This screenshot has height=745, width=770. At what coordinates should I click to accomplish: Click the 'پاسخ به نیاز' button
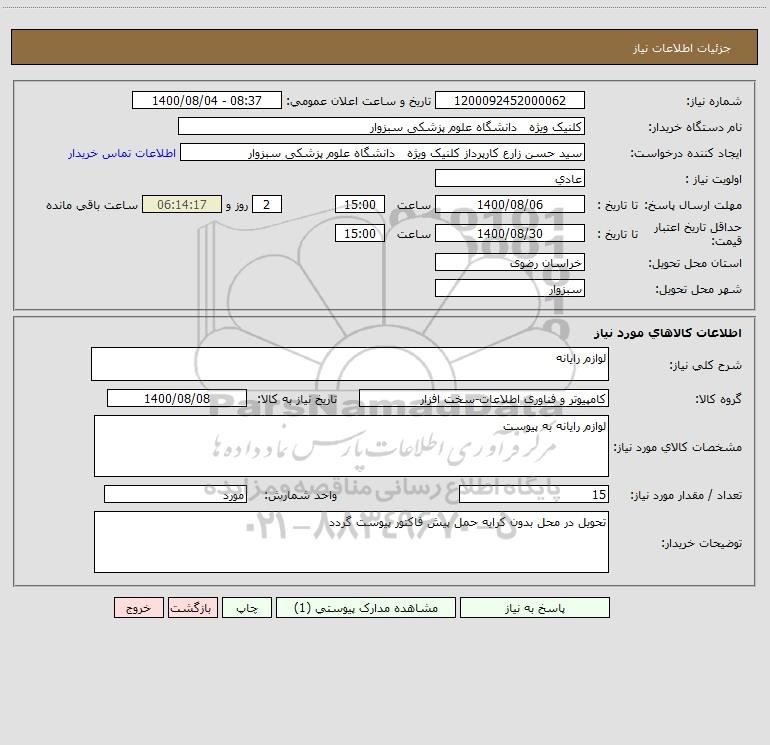(x=534, y=607)
